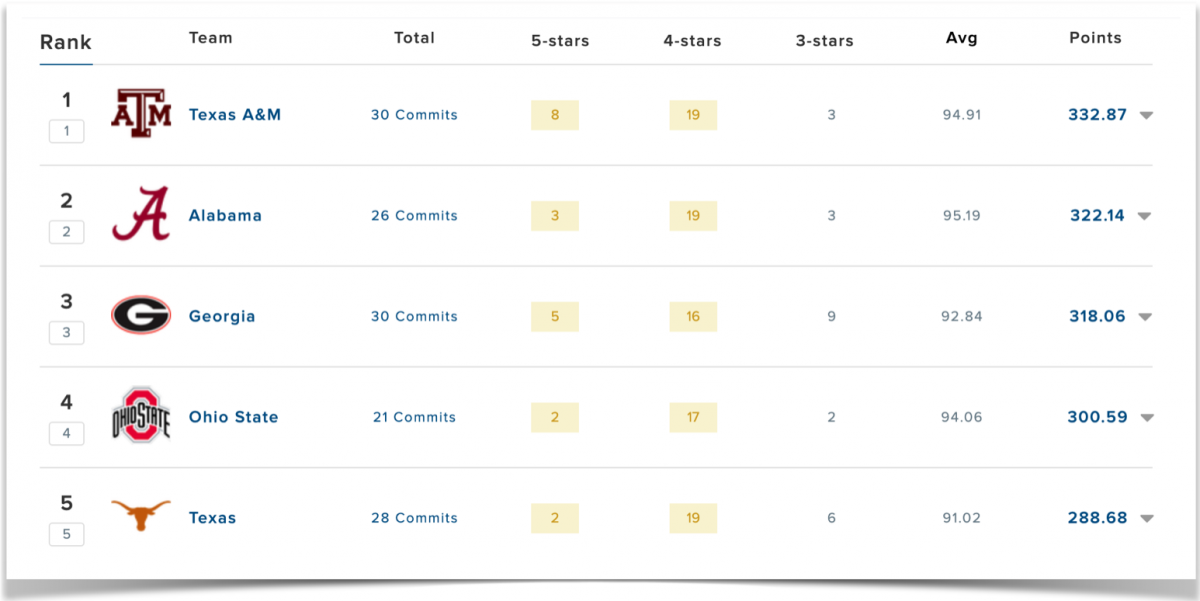Select the Rank column header tab
The width and height of the screenshot is (1200, 601).
click(66, 43)
